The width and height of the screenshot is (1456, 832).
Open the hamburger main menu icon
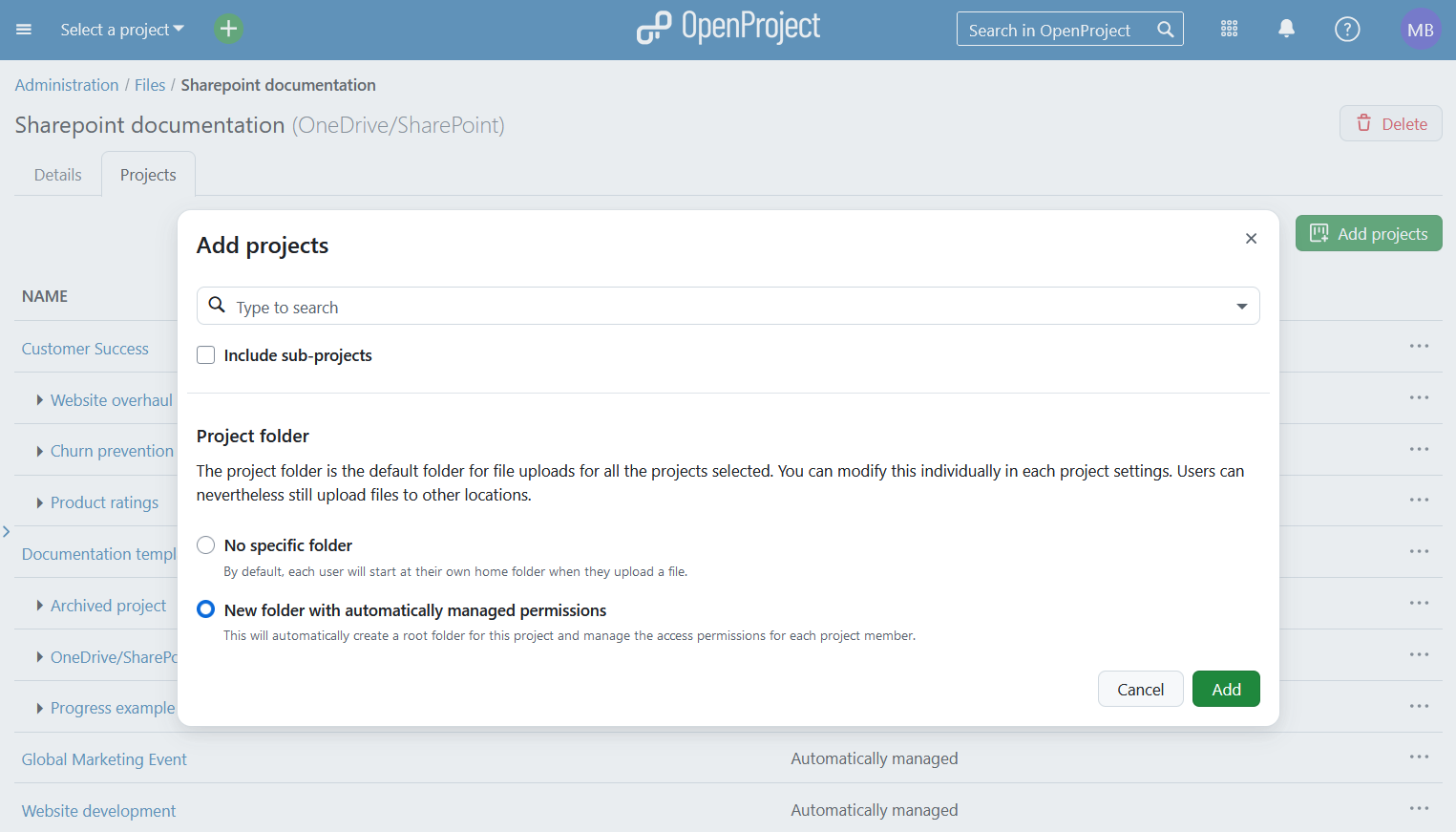pos(24,30)
